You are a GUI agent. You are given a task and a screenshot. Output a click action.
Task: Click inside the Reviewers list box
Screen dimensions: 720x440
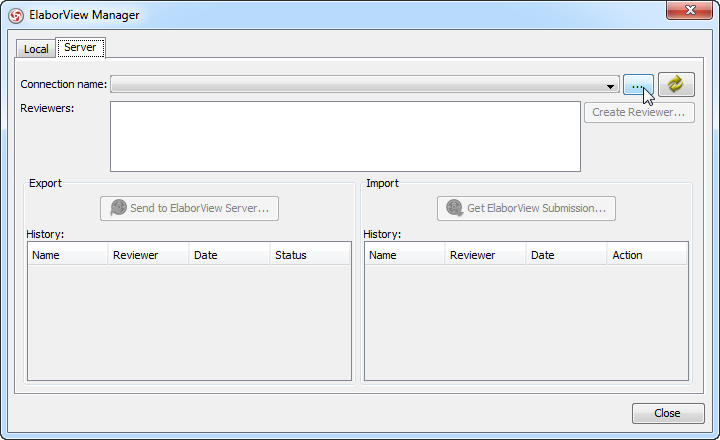[x=345, y=136]
